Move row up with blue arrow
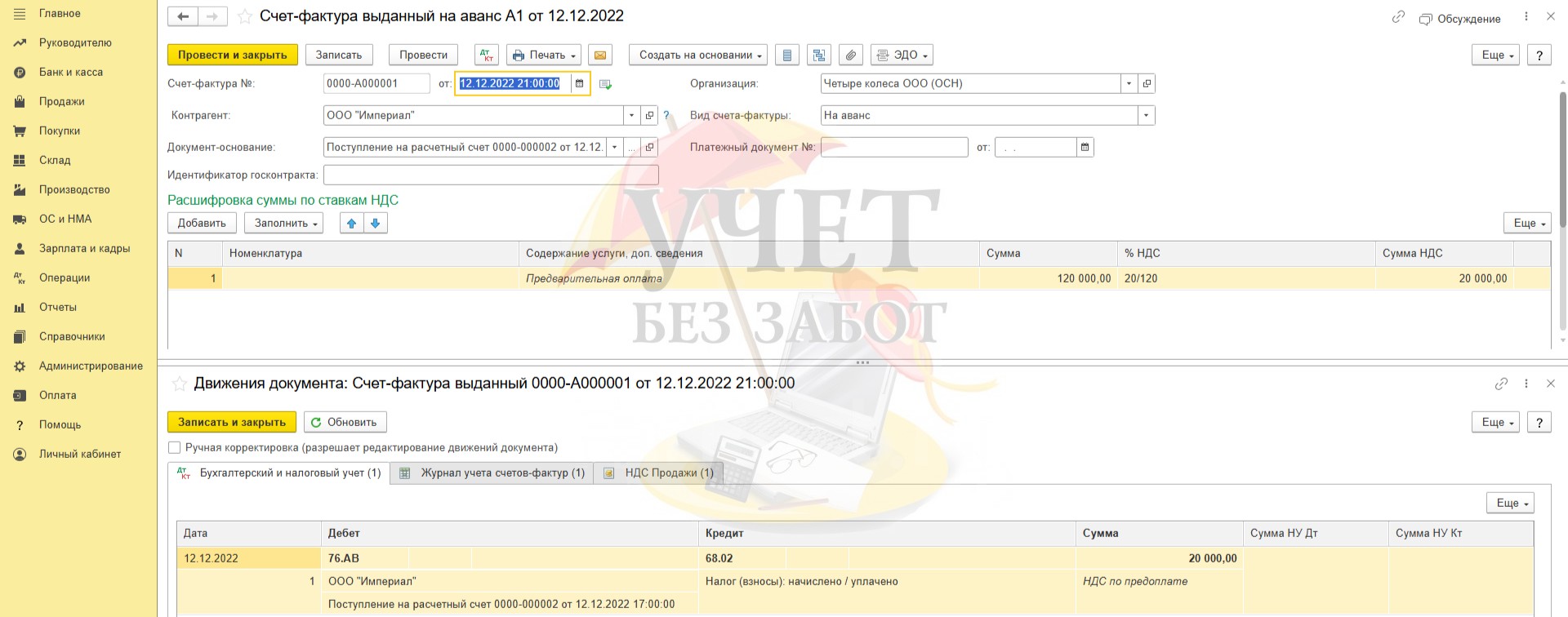Image resolution: width=1568 pixels, height=617 pixels. click(x=352, y=223)
